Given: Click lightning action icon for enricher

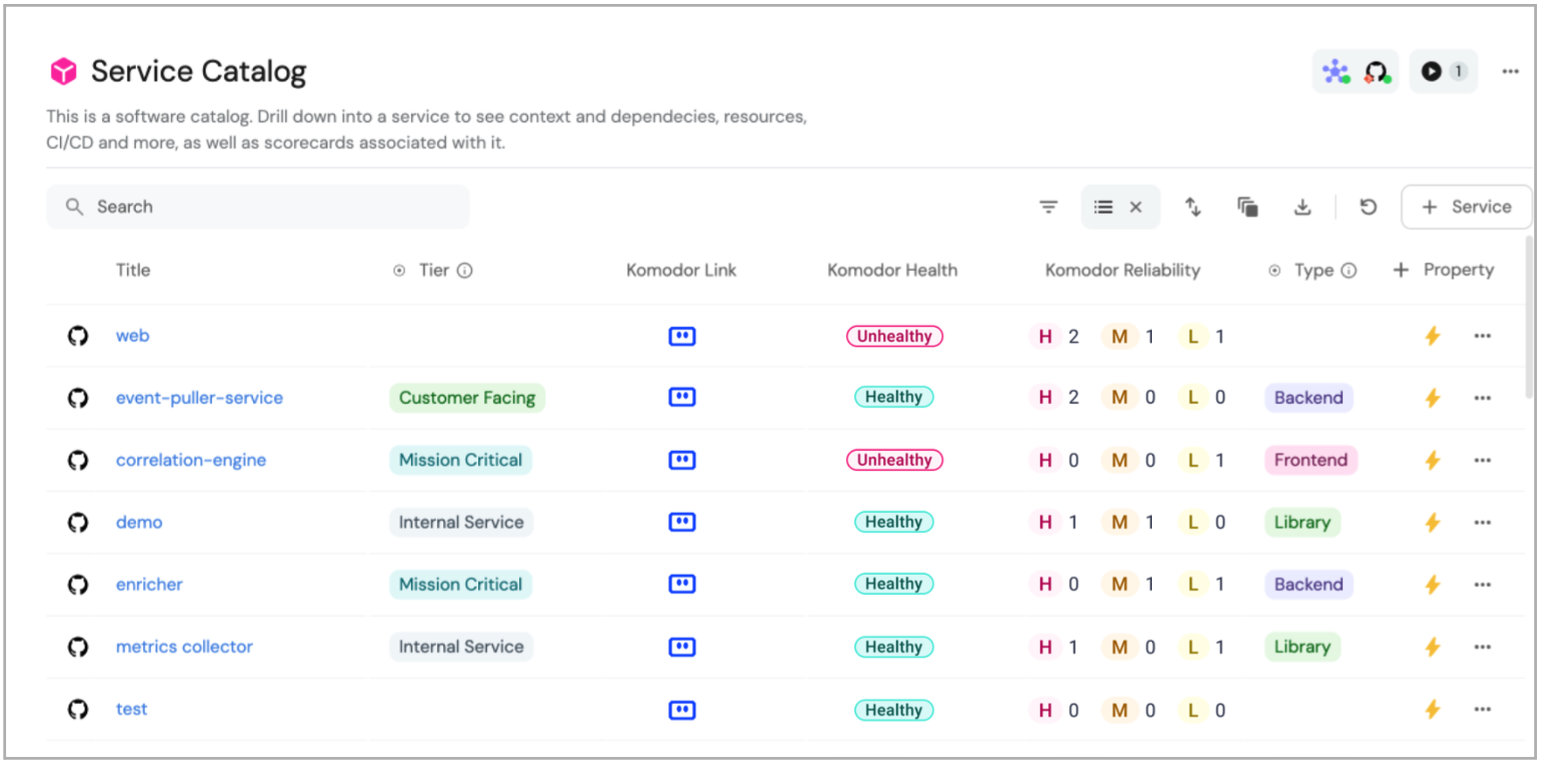Looking at the screenshot, I should (x=1432, y=584).
